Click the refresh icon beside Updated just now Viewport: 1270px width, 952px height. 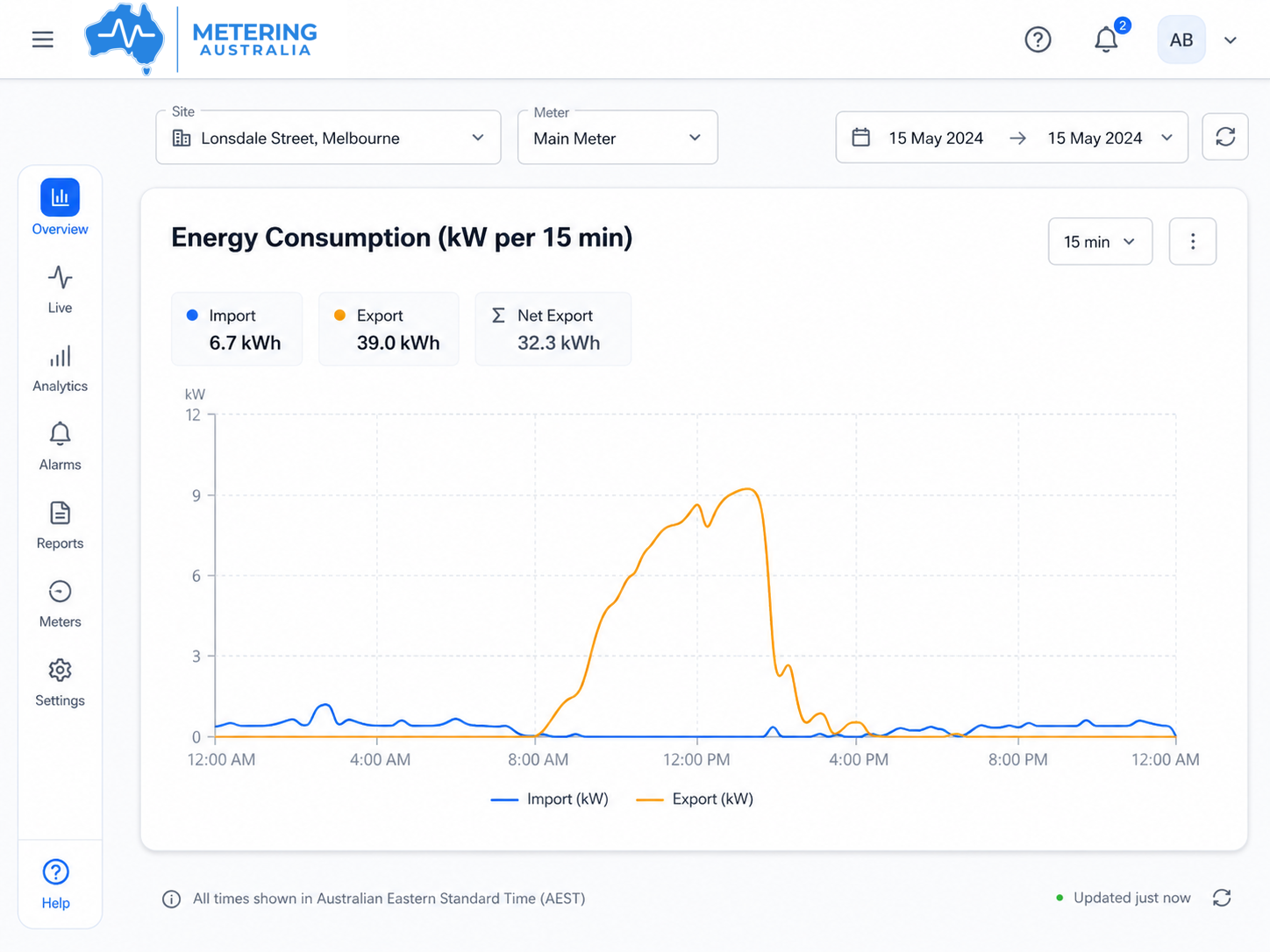(x=1222, y=898)
